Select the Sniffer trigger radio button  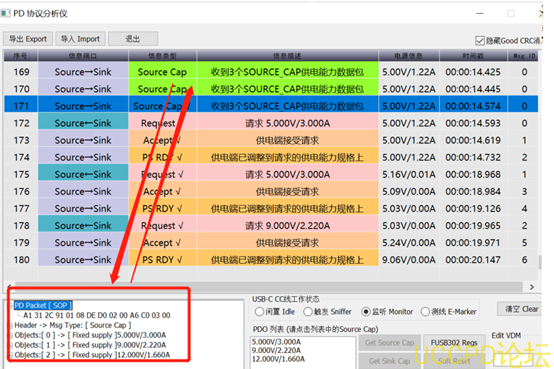click(x=308, y=311)
